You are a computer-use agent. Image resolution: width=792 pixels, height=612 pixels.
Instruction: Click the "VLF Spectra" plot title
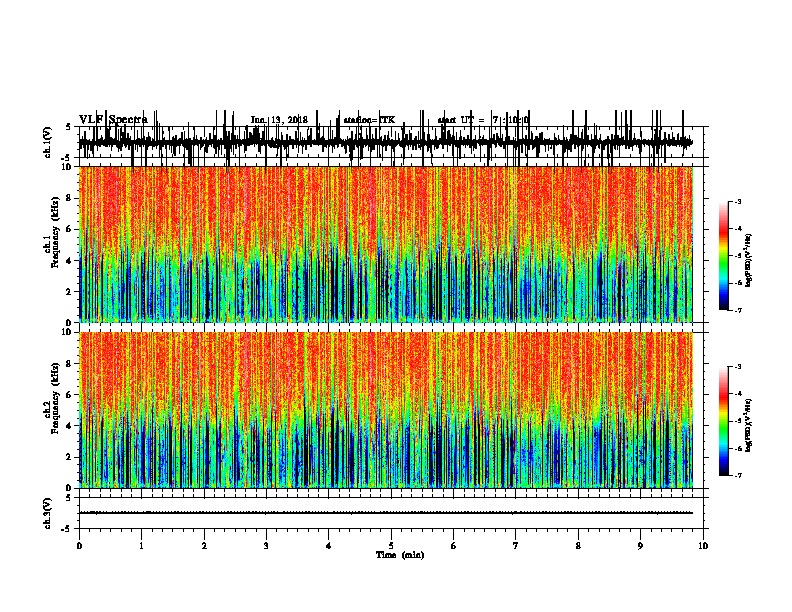[x=113, y=119]
